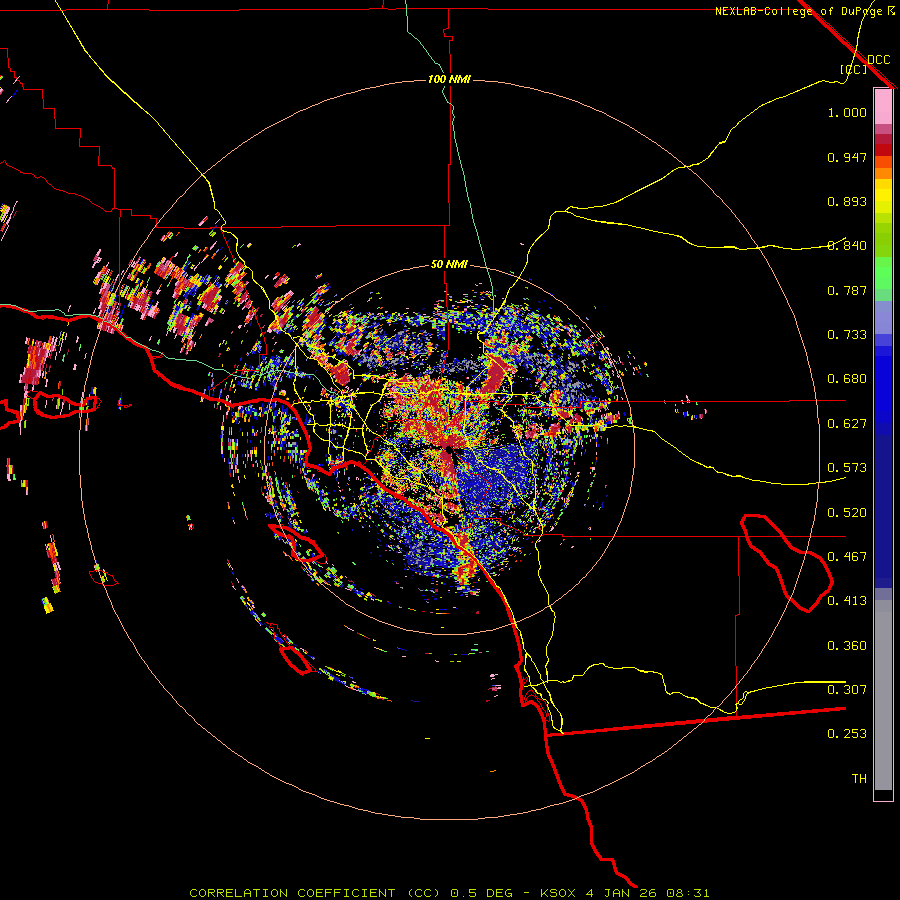Click the 1.000 value on the color scale
Image resolution: width=900 pixels, height=900 pixels.
(x=847, y=112)
